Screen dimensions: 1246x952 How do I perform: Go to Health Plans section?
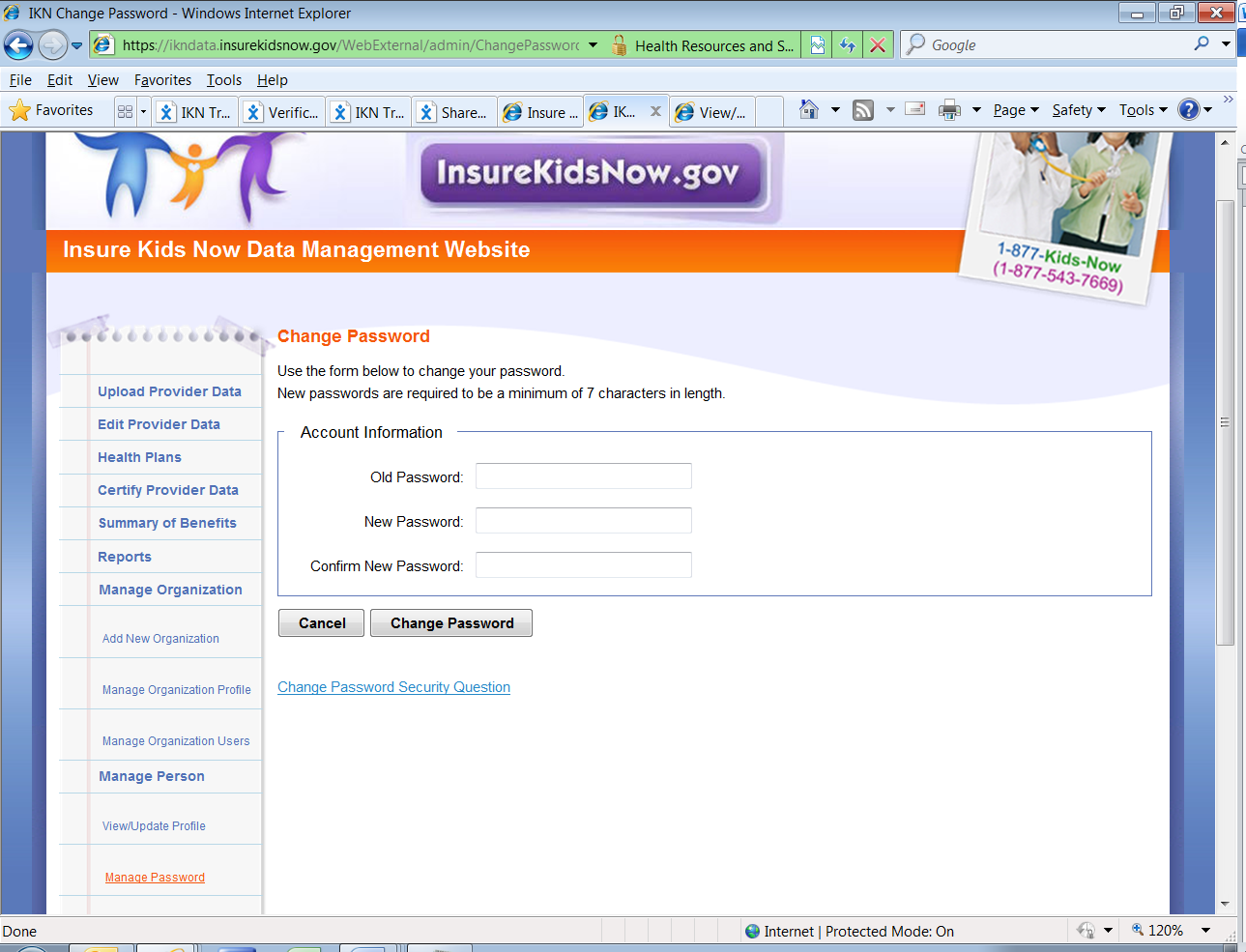(x=139, y=457)
